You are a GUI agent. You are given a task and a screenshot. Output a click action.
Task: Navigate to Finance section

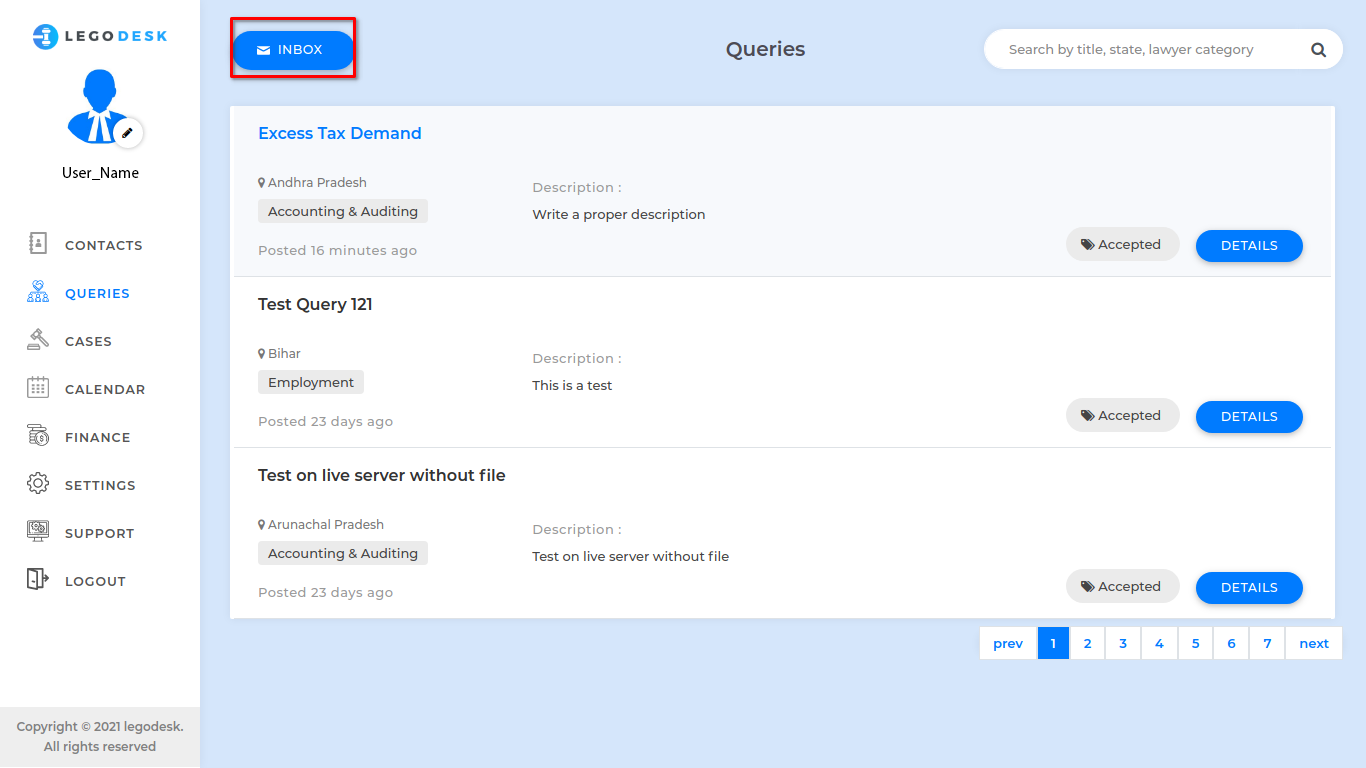click(98, 437)
